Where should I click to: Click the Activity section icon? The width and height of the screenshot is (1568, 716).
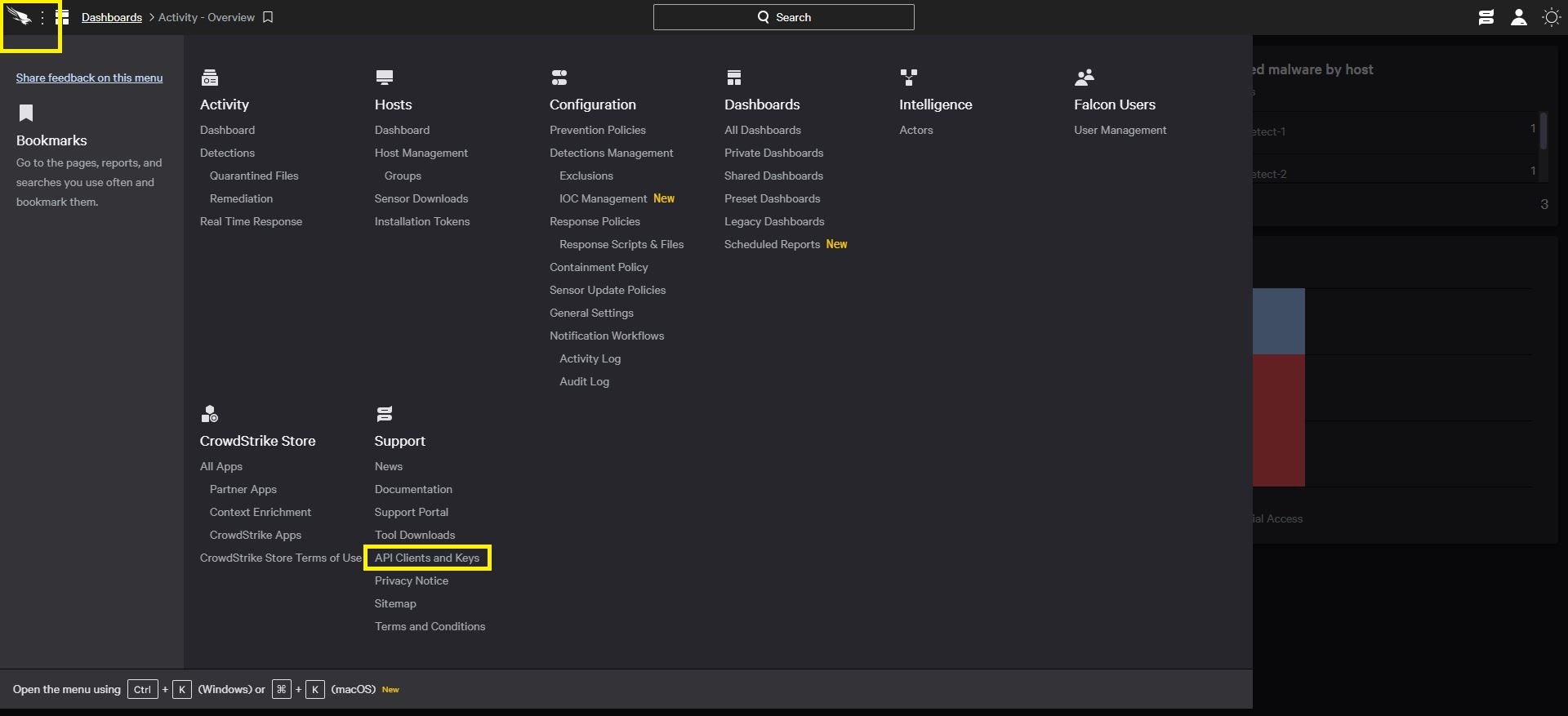210,78
